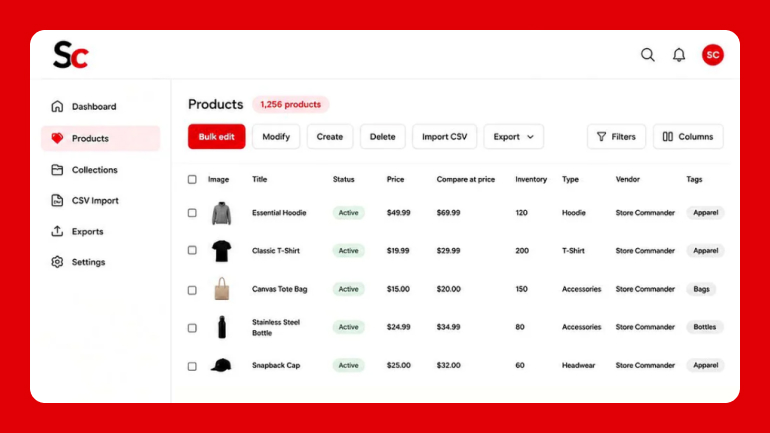This screenshot has height=433, width=770.
Task: Click the Snapback Cap title
Action: (x=276, y=365)
